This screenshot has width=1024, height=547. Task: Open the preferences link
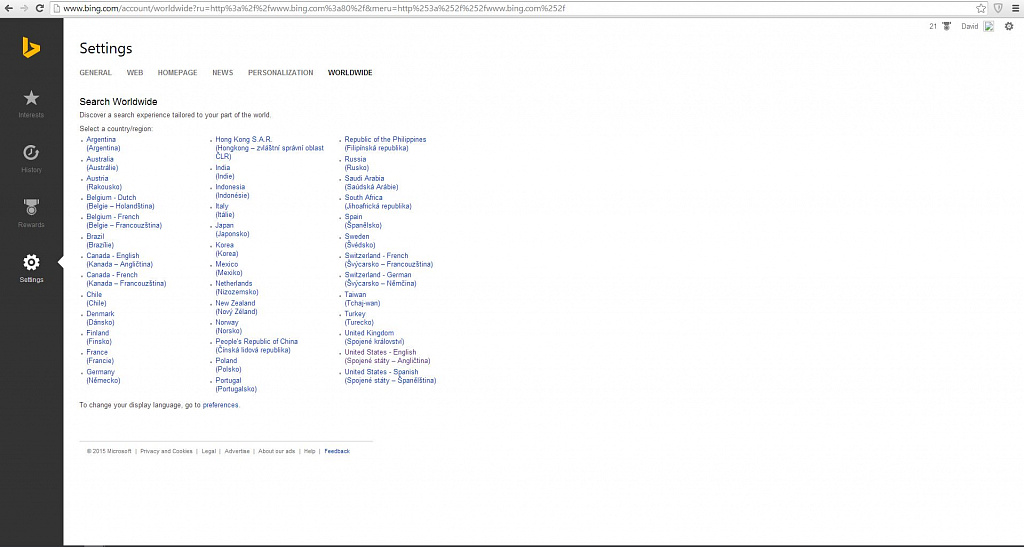(x=221, y=405)
